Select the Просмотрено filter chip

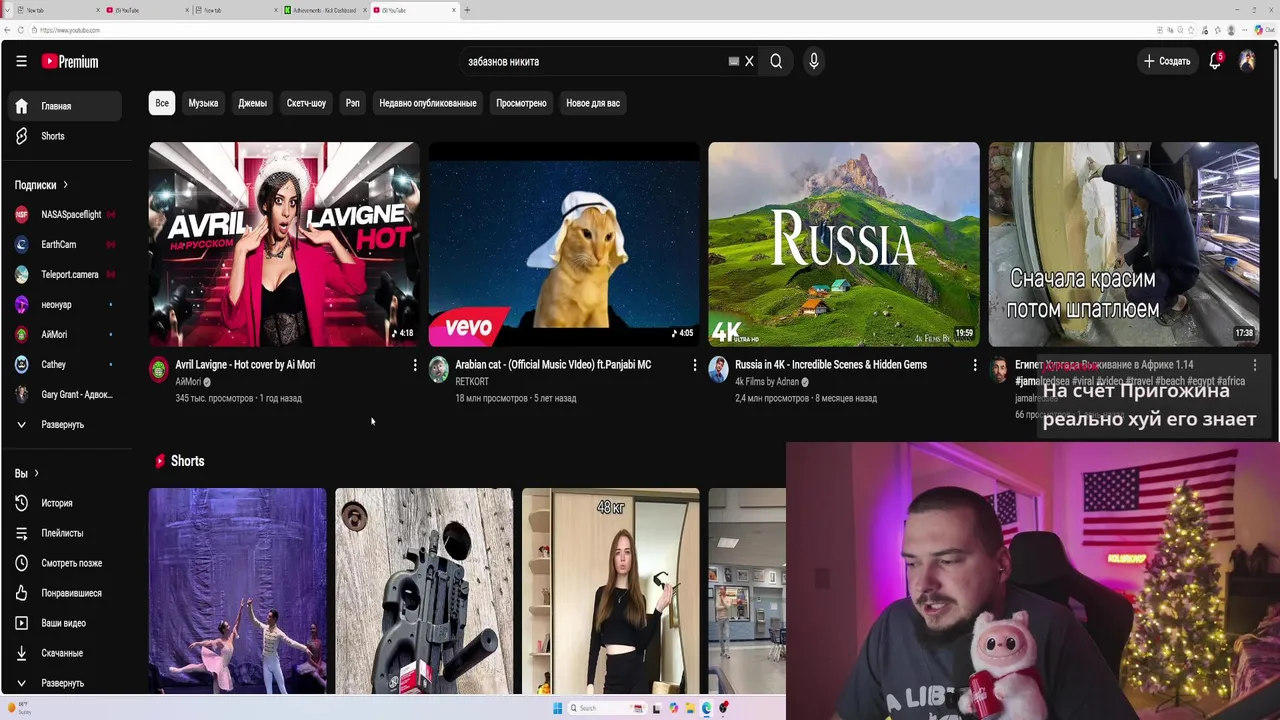521,103
